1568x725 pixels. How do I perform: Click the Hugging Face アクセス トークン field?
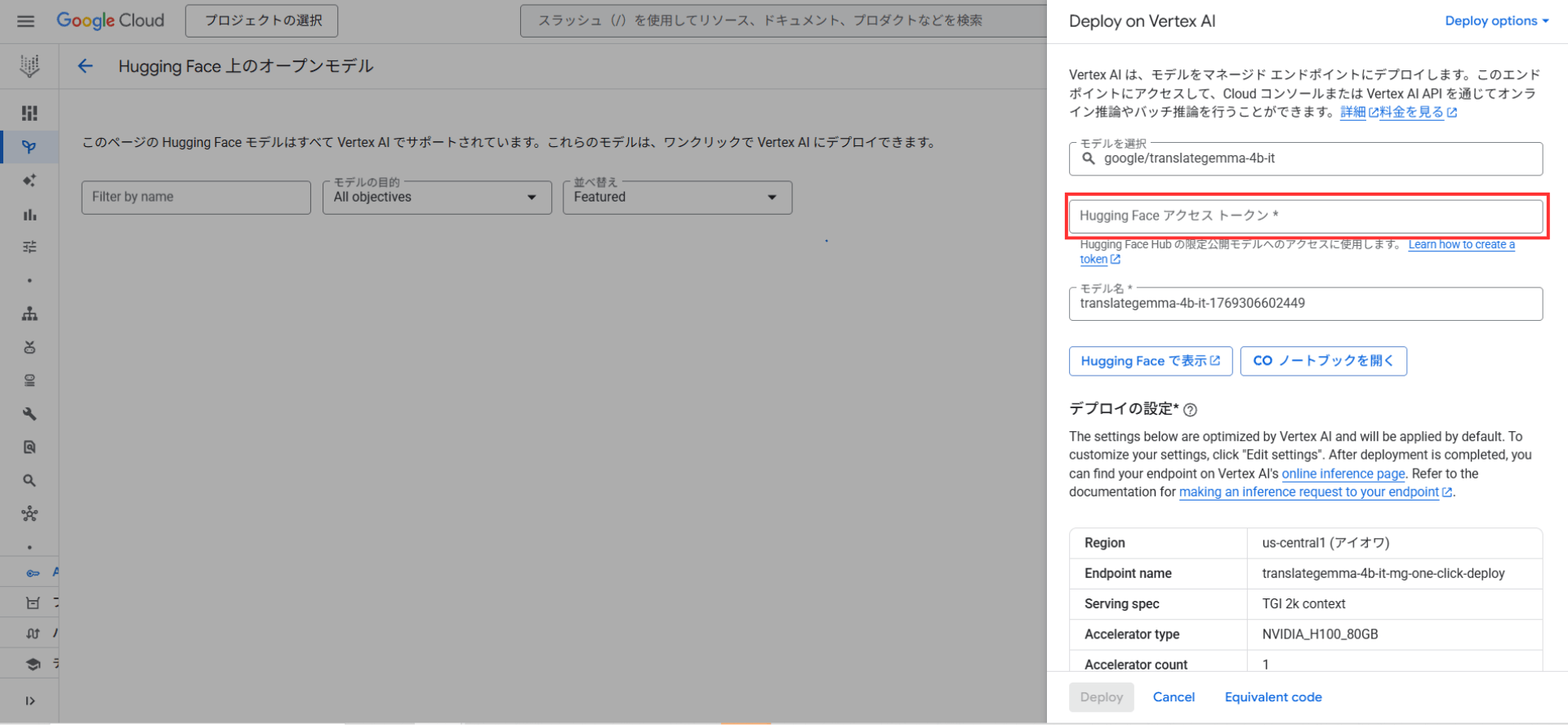1305,216
